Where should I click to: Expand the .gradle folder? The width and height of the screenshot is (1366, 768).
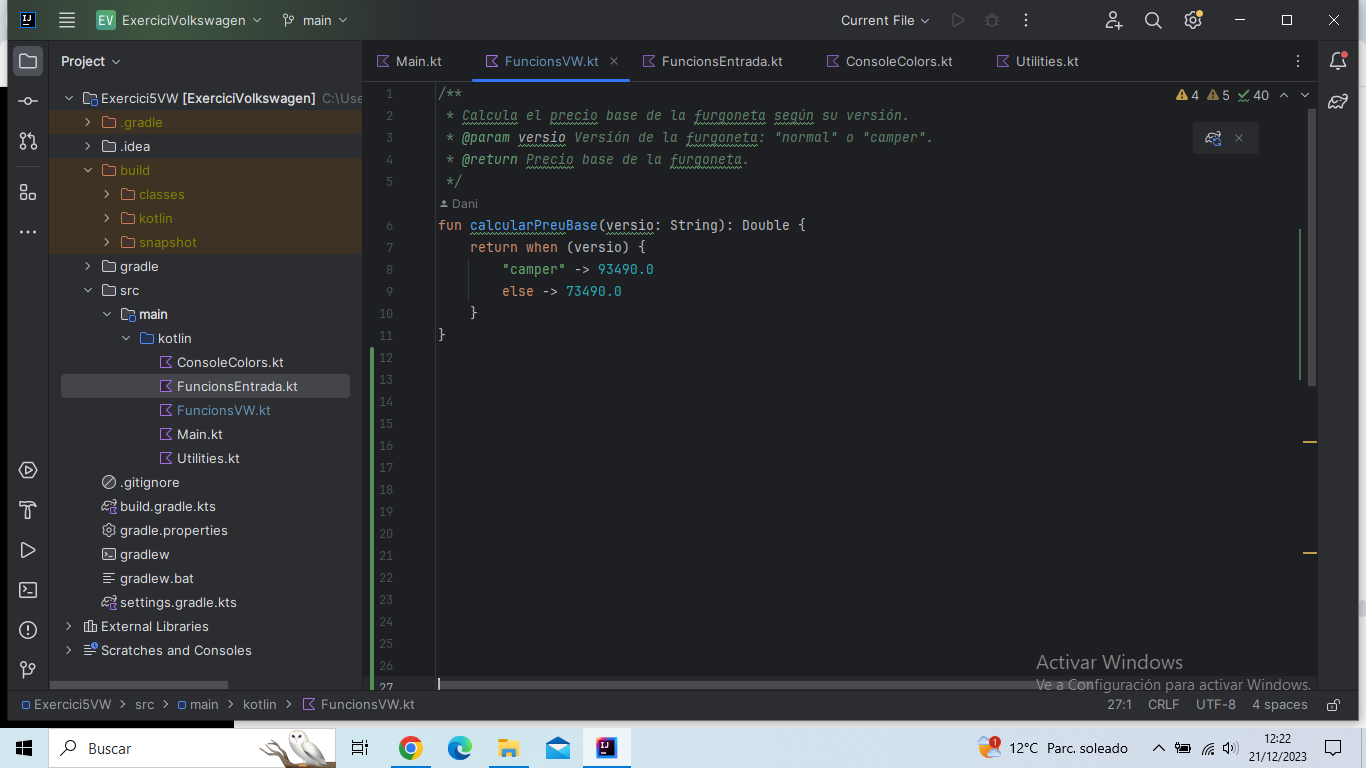[88, 122]
